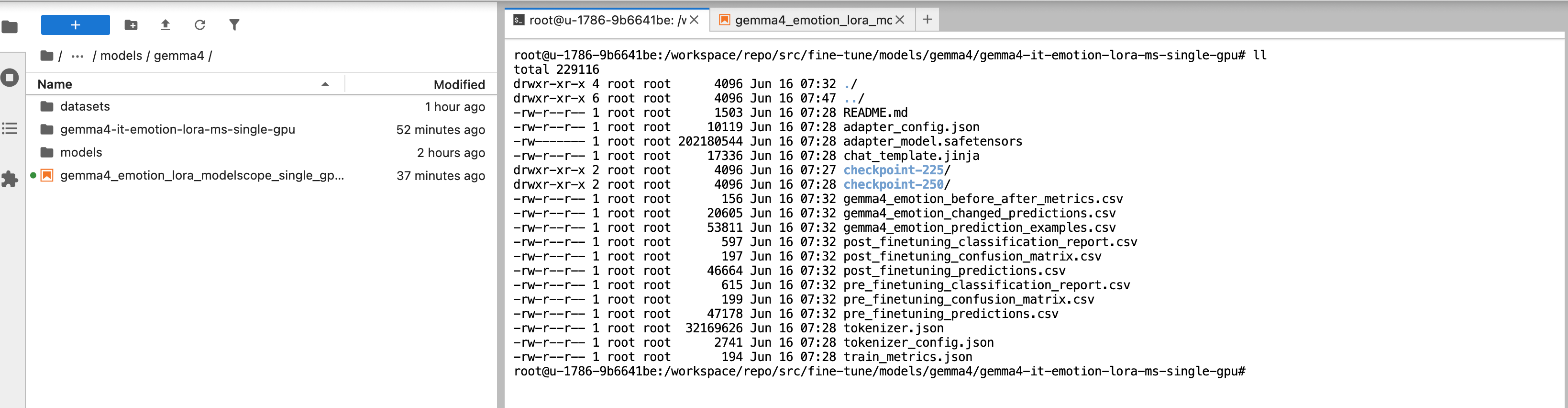1568x408 pixels.
Task: Click the models folder icon in list
Action: (x=47, y=152)
